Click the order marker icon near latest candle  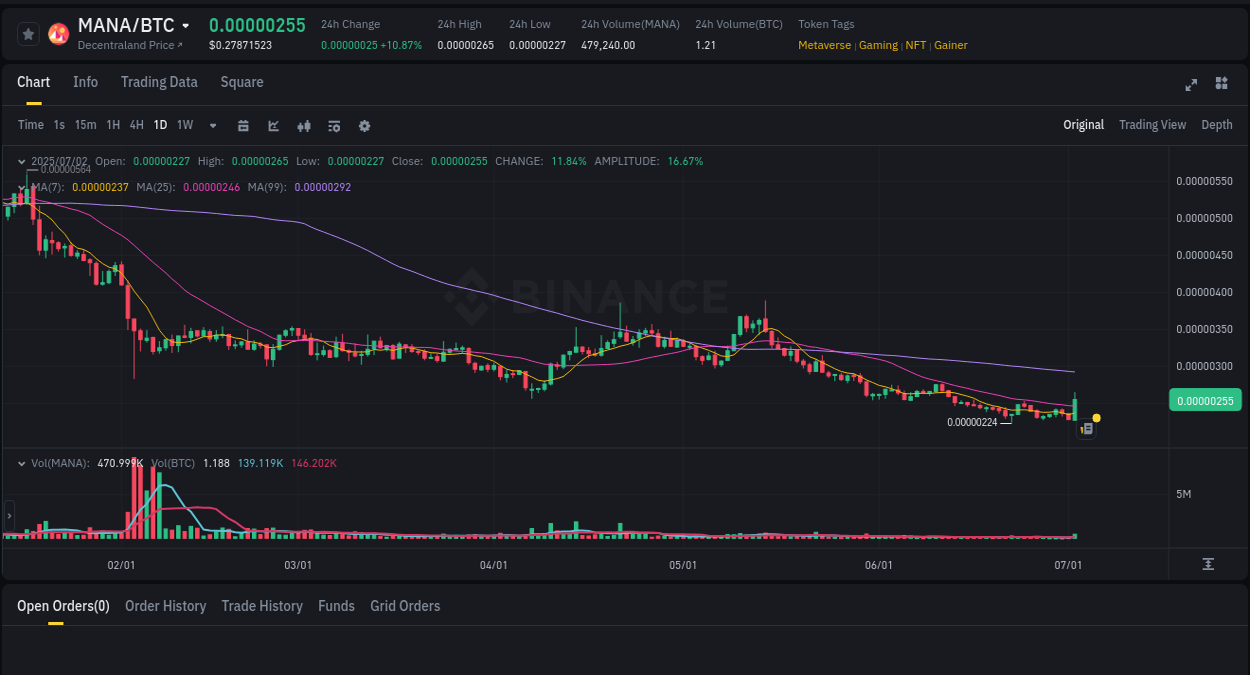pos(1087,428)
